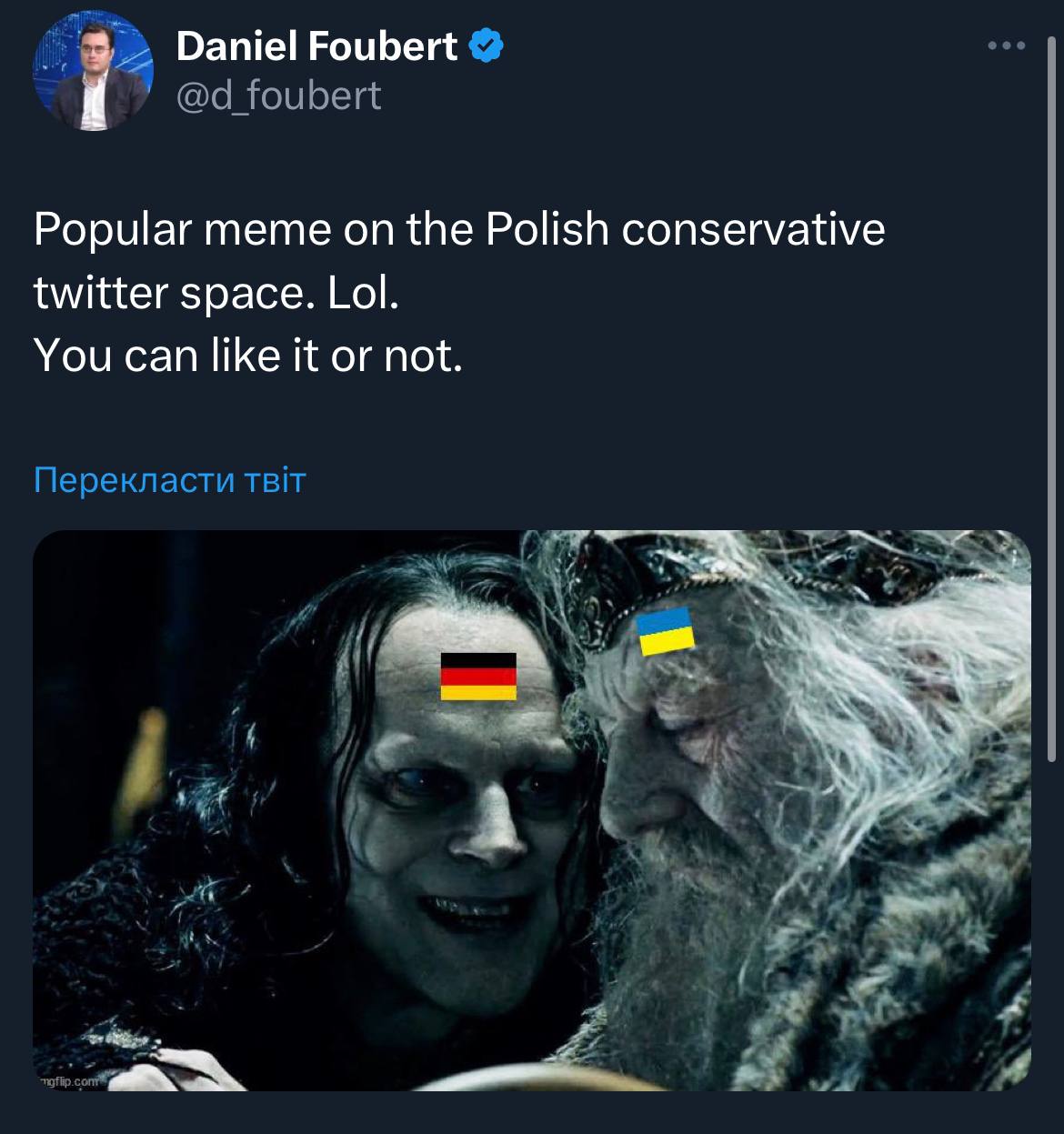Click the line "Popular meme on the Polish conservative"
Viewport: 1064px width, 1134px height.
[459, 230]
